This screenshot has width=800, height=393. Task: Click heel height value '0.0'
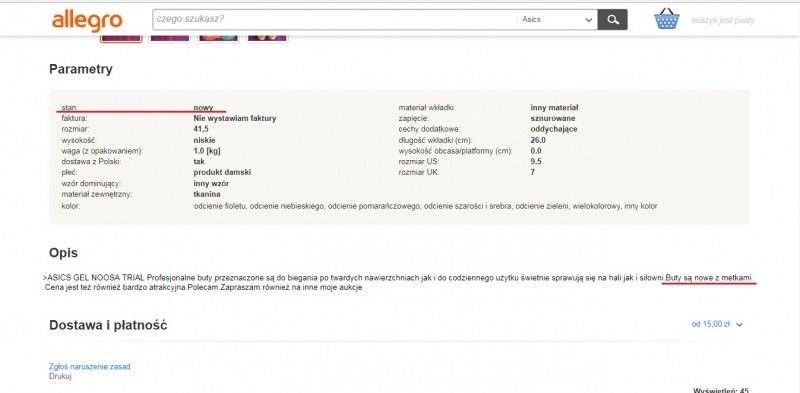point(536,151)
